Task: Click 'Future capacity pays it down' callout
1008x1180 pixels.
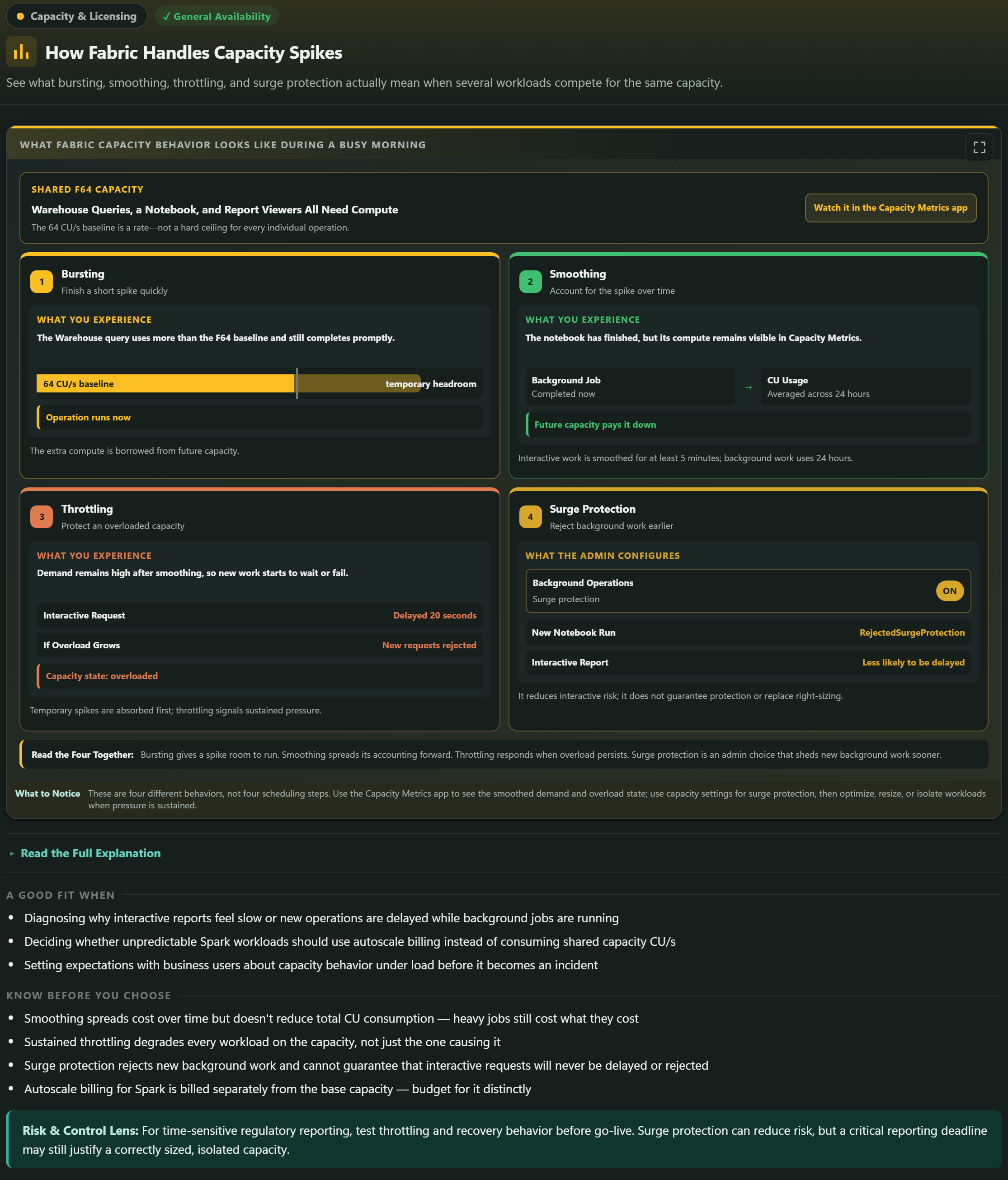Action: click(x=748, y=424)
